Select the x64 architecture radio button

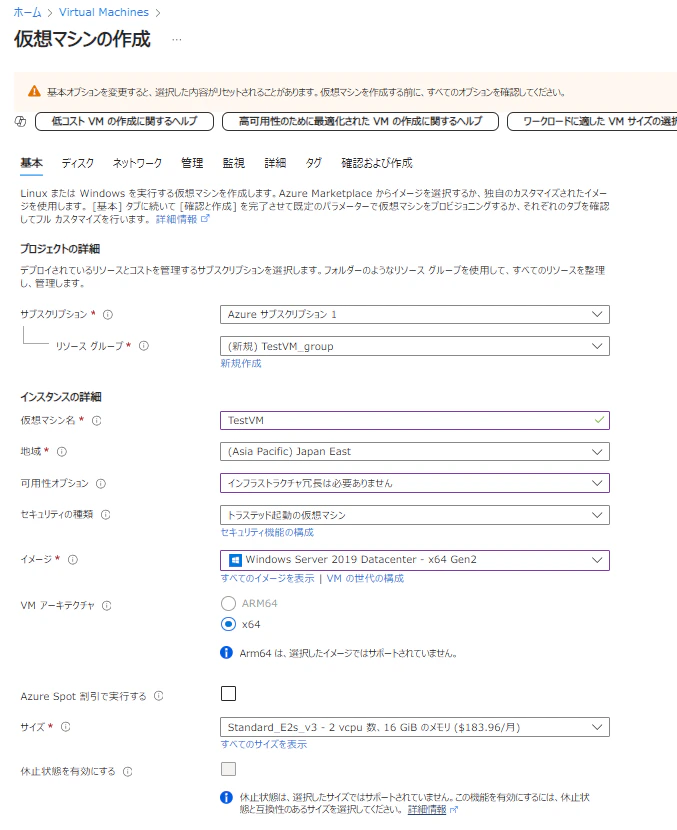pos(228,625)
